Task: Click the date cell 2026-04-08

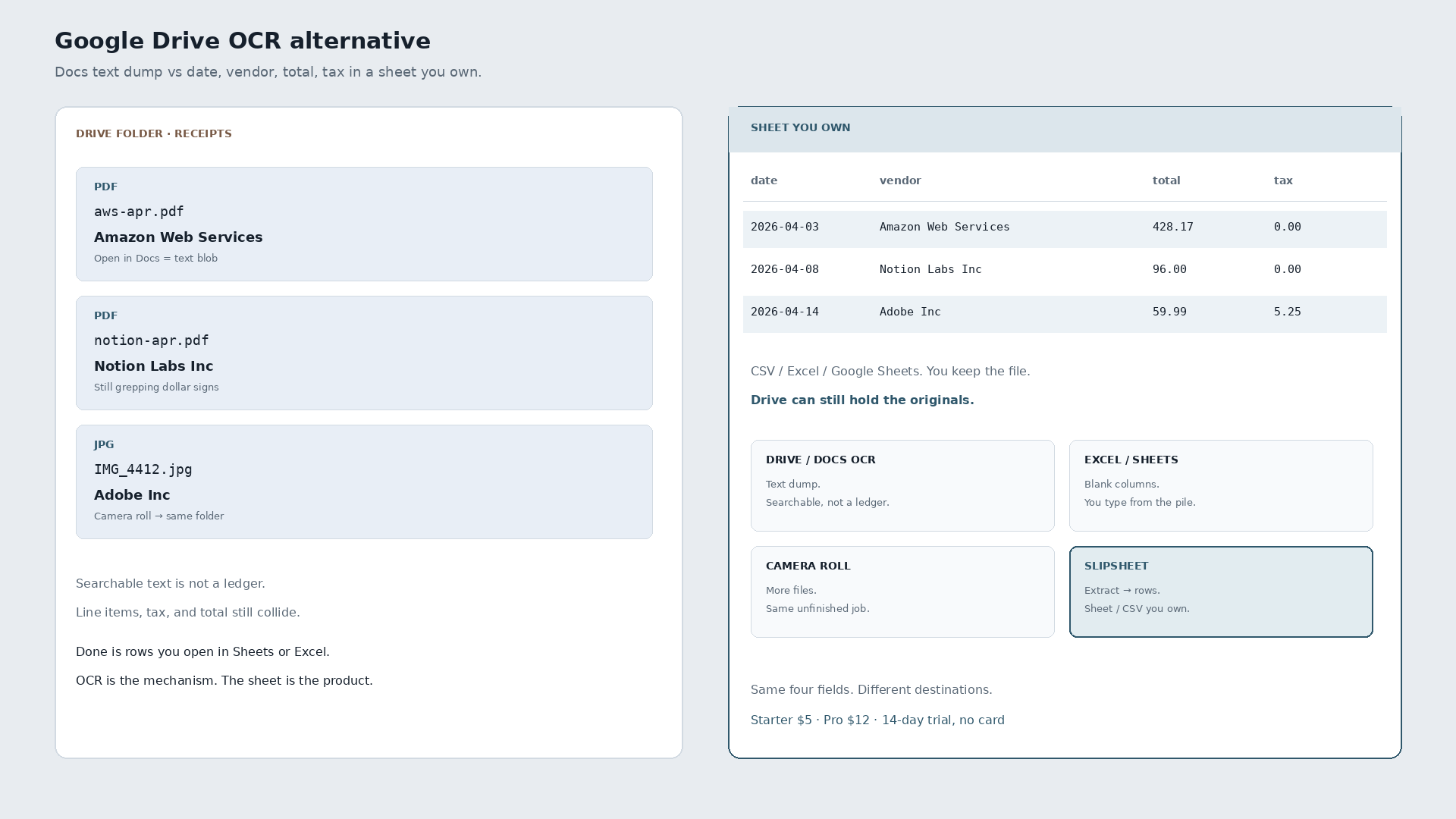Action: (x=785, y=269)
